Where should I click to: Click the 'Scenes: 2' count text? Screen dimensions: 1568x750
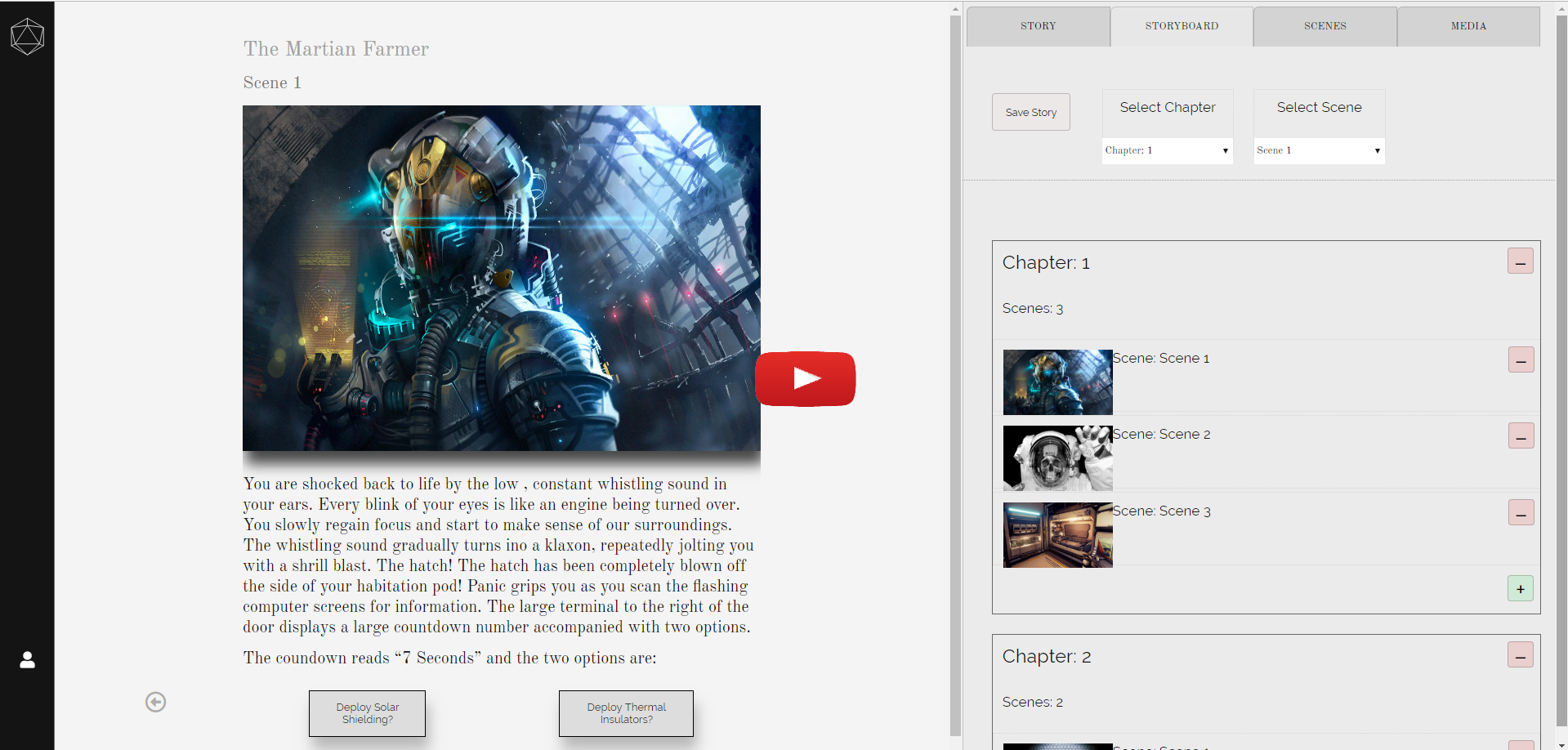[x=1033, y=703]
